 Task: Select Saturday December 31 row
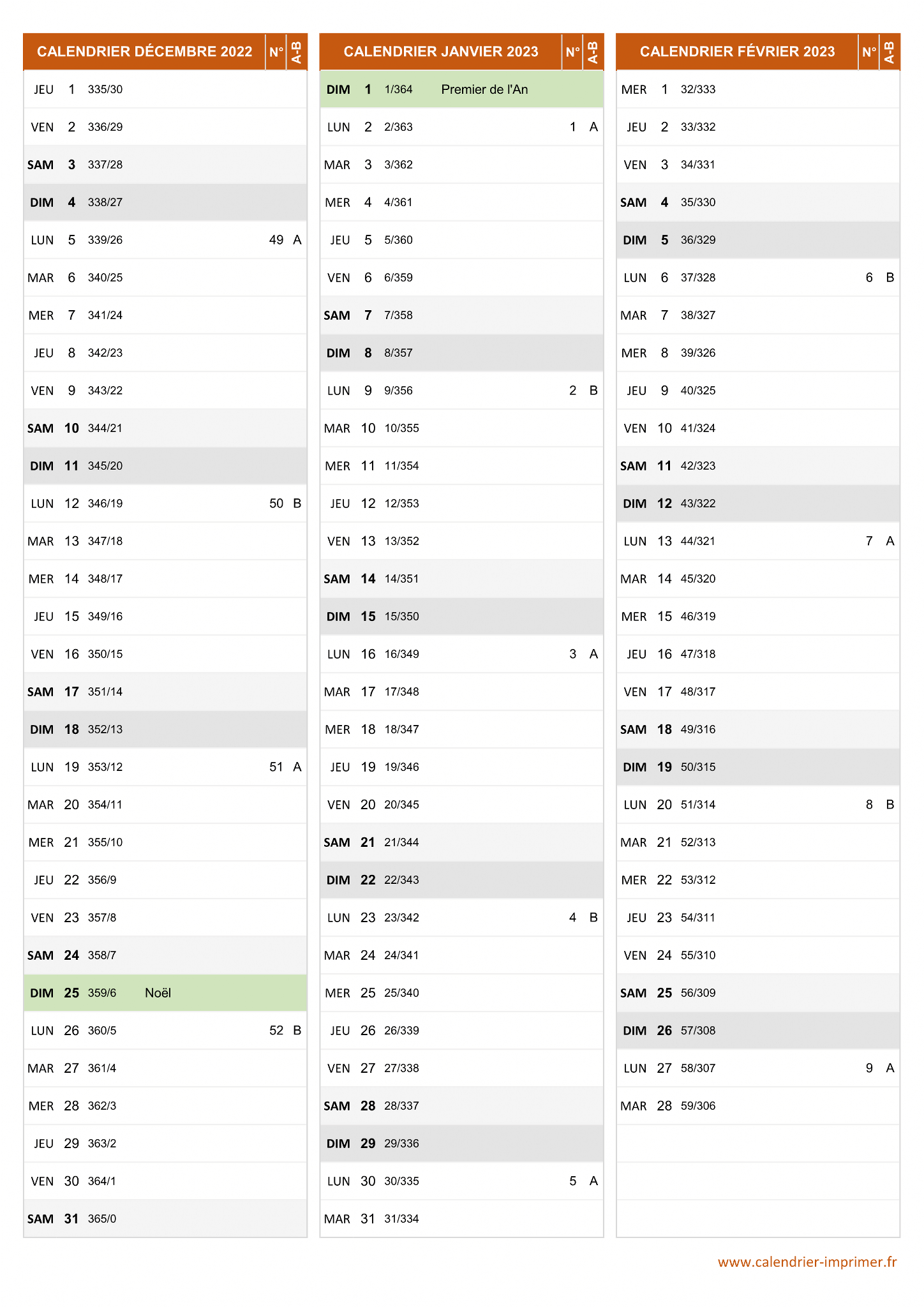click(x=165, y=1219)
